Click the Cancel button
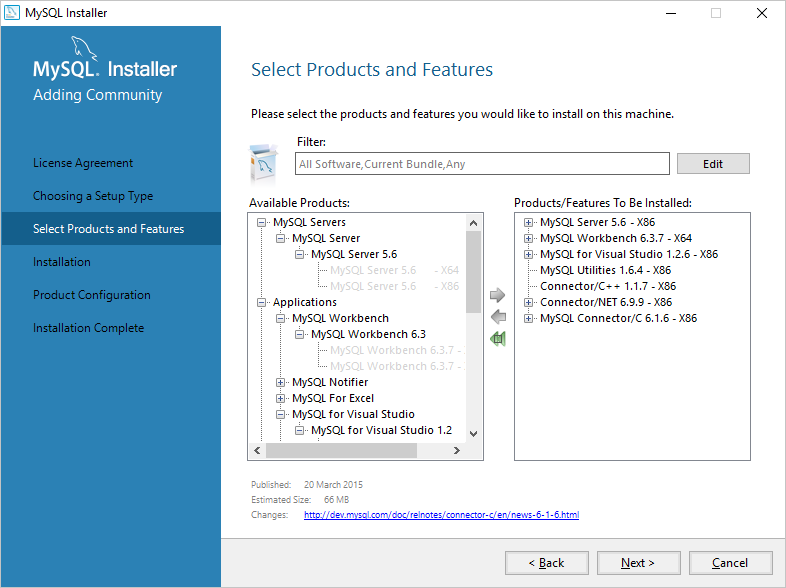This screenshot has width=786, height=588. pos(730,563)
